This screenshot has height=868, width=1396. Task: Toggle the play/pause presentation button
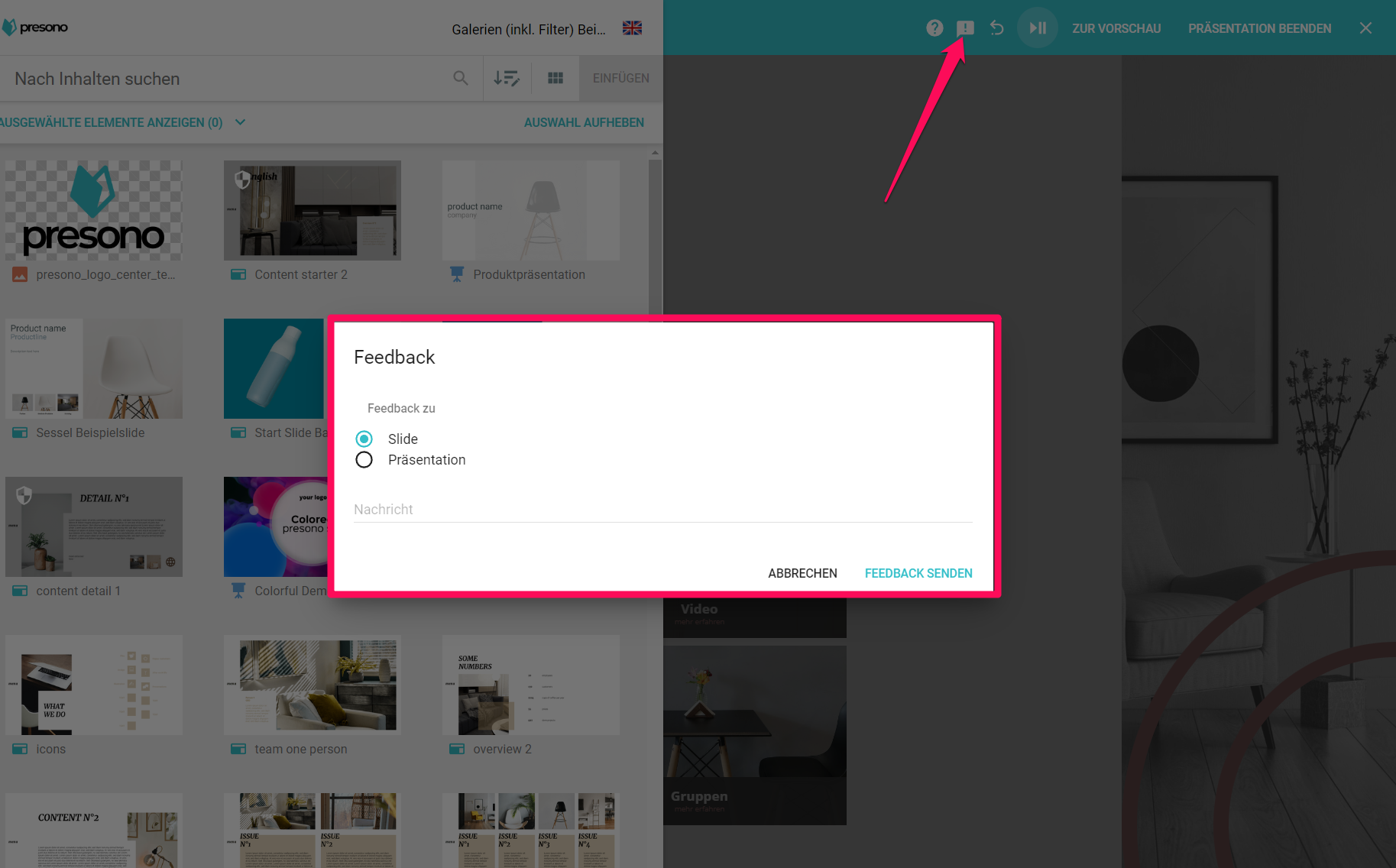pyautogui.click(x=1037, y=28)
